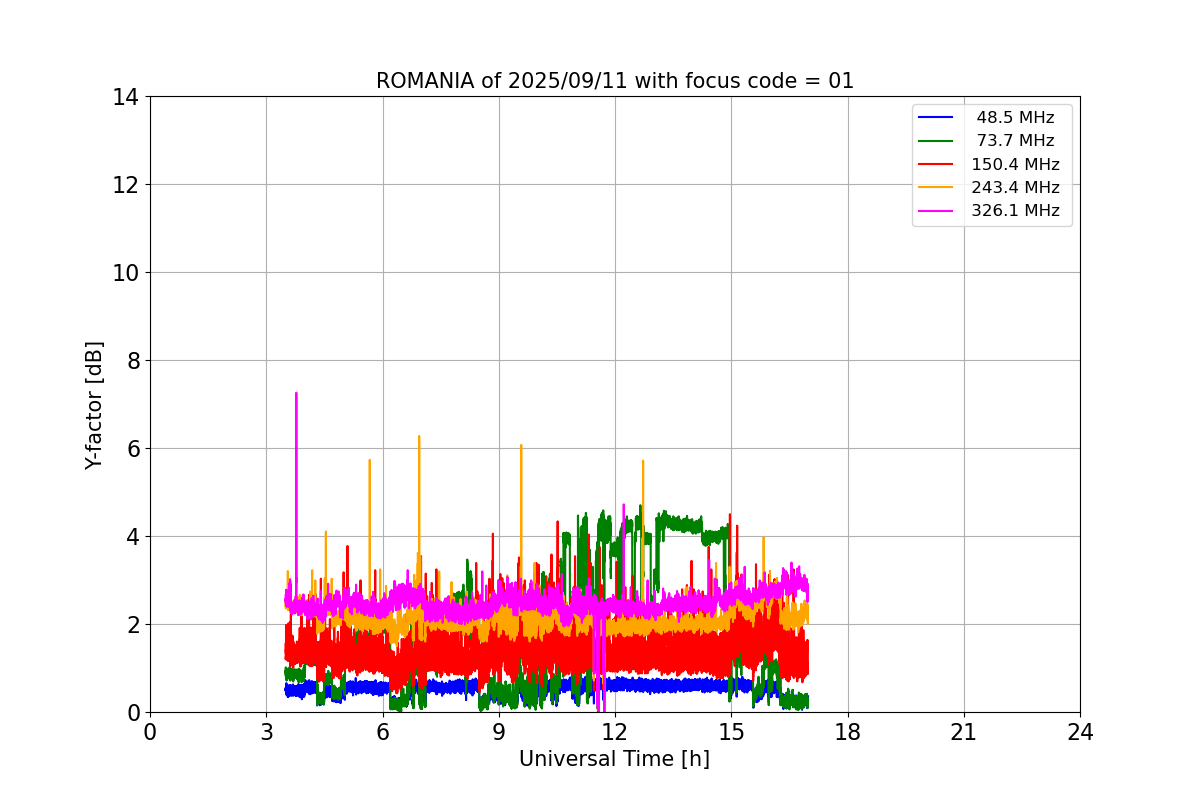Click the ROMANIA plot title

[x=614, y=81]
